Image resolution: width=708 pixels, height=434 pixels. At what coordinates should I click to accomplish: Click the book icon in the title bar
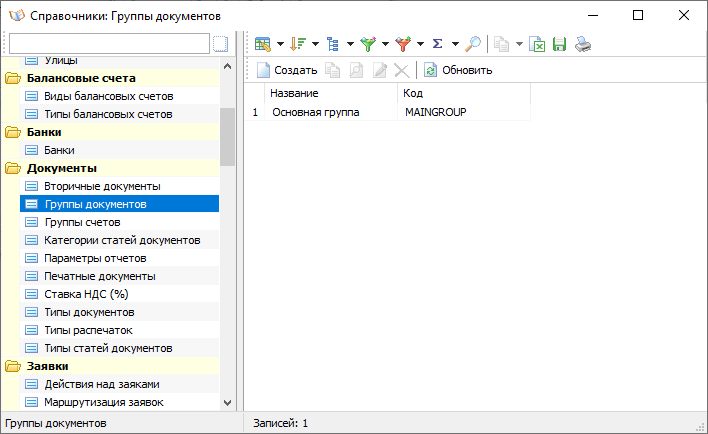pyautogui.click(x=16, y=16)
